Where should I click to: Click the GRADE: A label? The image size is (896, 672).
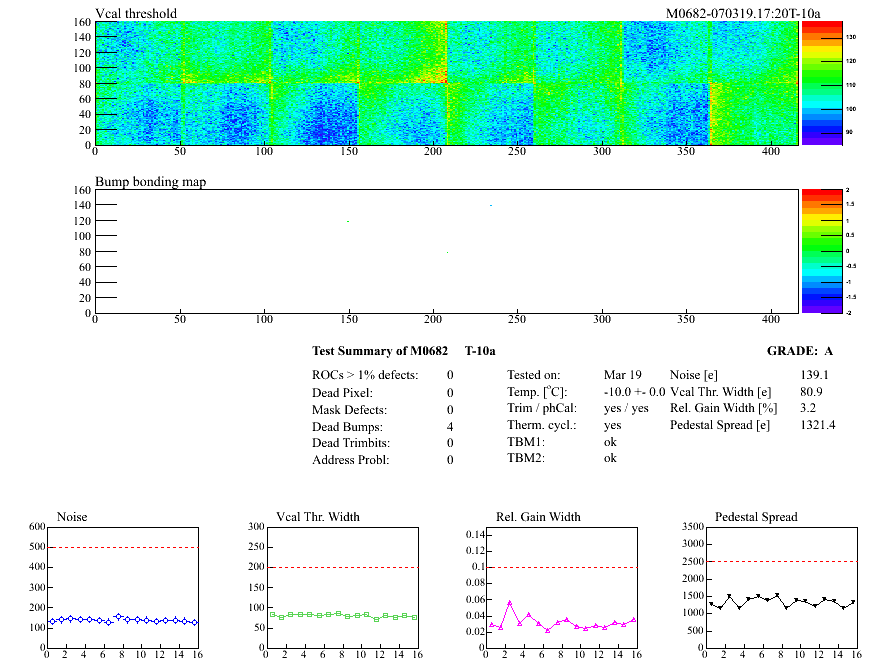799,351
